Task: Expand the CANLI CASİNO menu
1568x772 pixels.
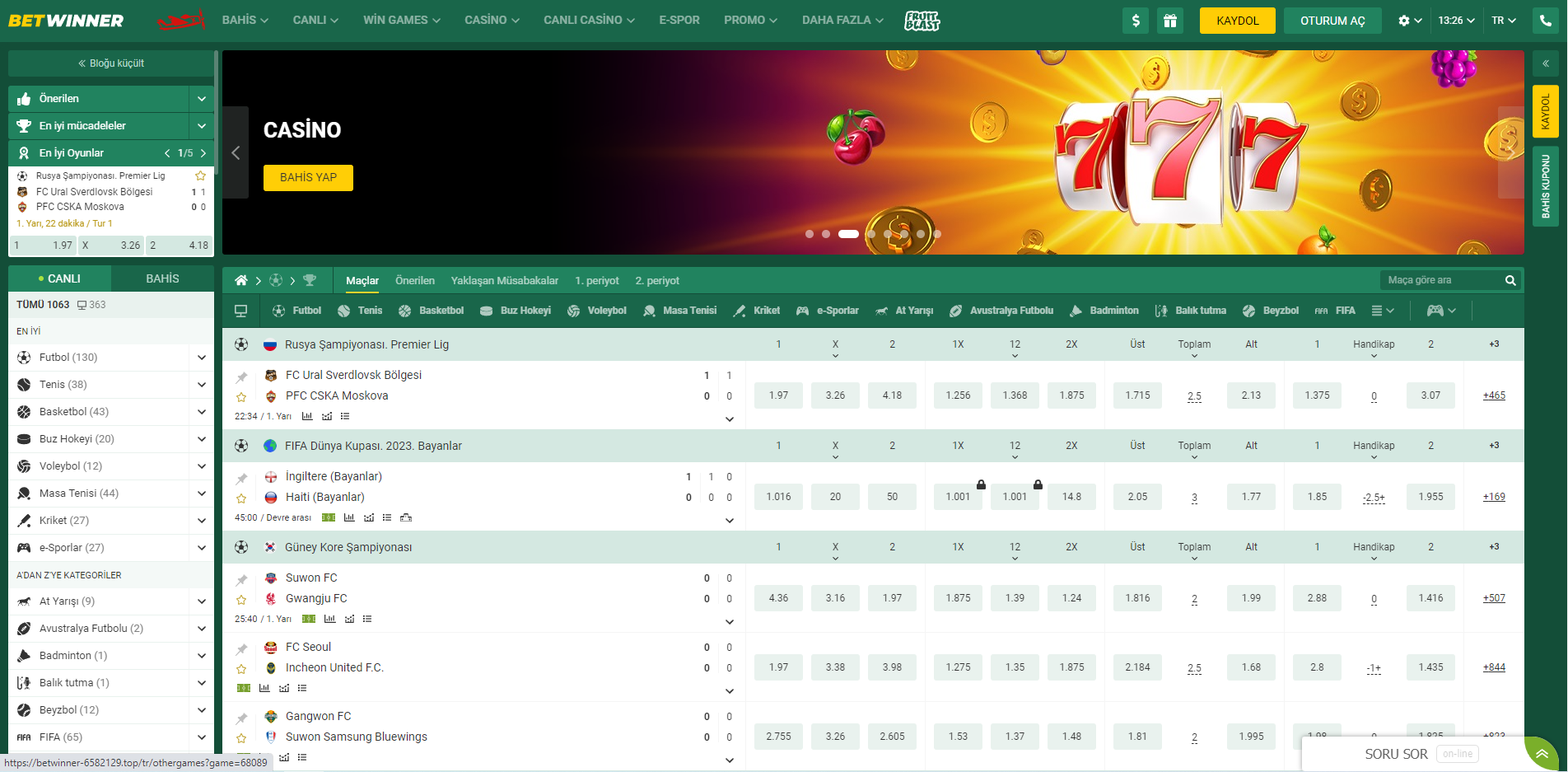Action: [589, 20]
